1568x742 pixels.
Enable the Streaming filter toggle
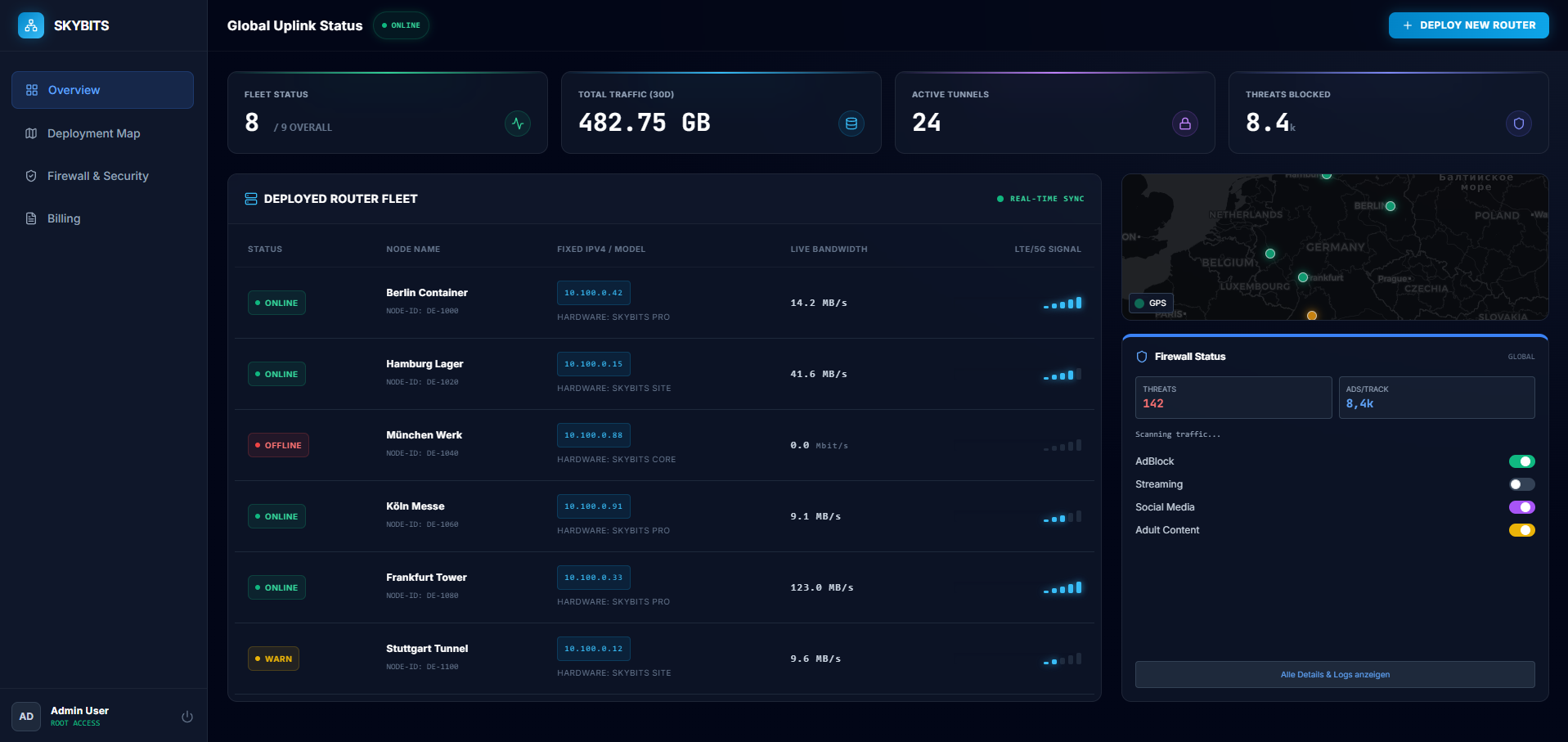click(1521, 484)
